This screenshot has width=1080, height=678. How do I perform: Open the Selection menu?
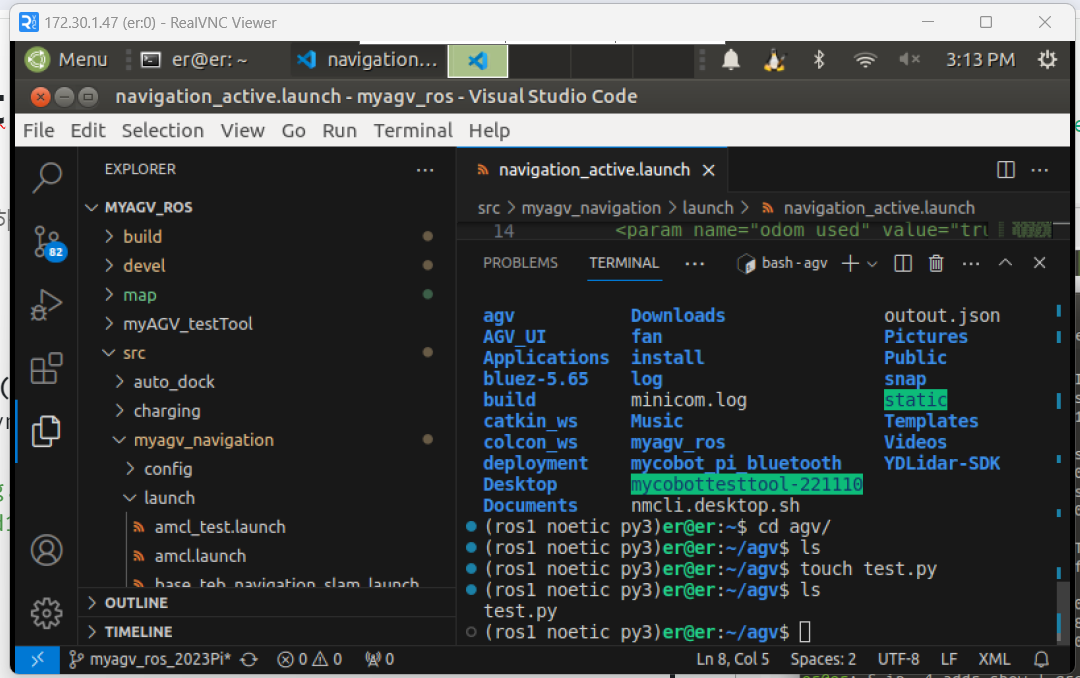[163, 130]
